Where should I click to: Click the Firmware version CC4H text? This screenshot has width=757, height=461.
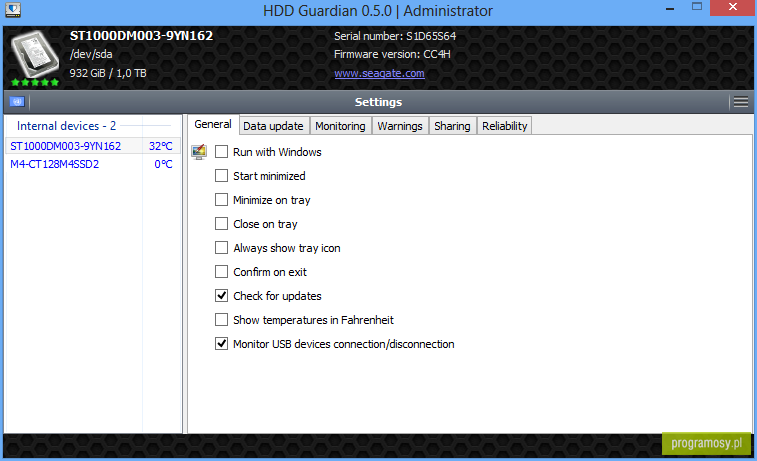tap(393, 55)
